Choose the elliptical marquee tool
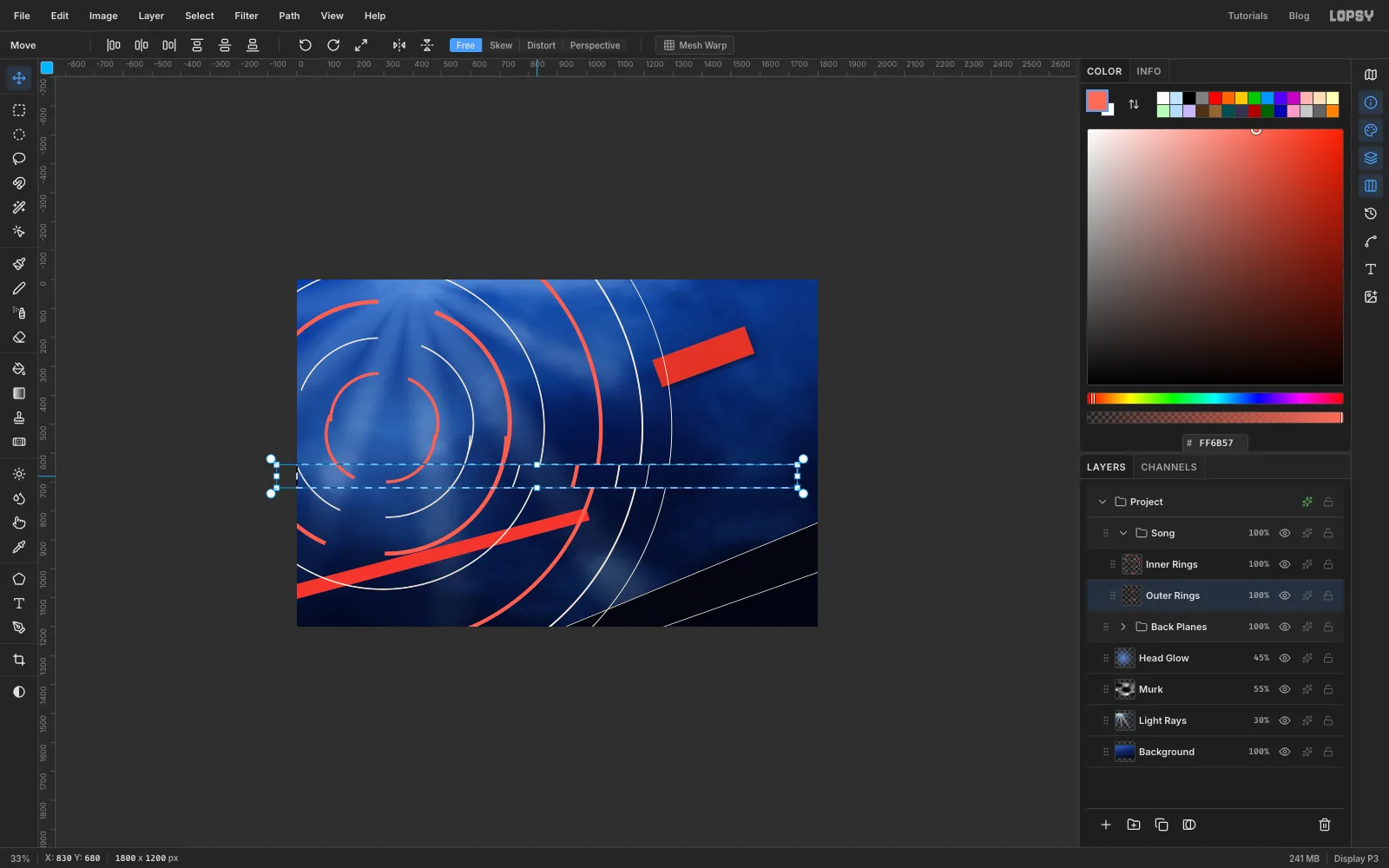This screenshot has height=868, width=1389. 19,135
